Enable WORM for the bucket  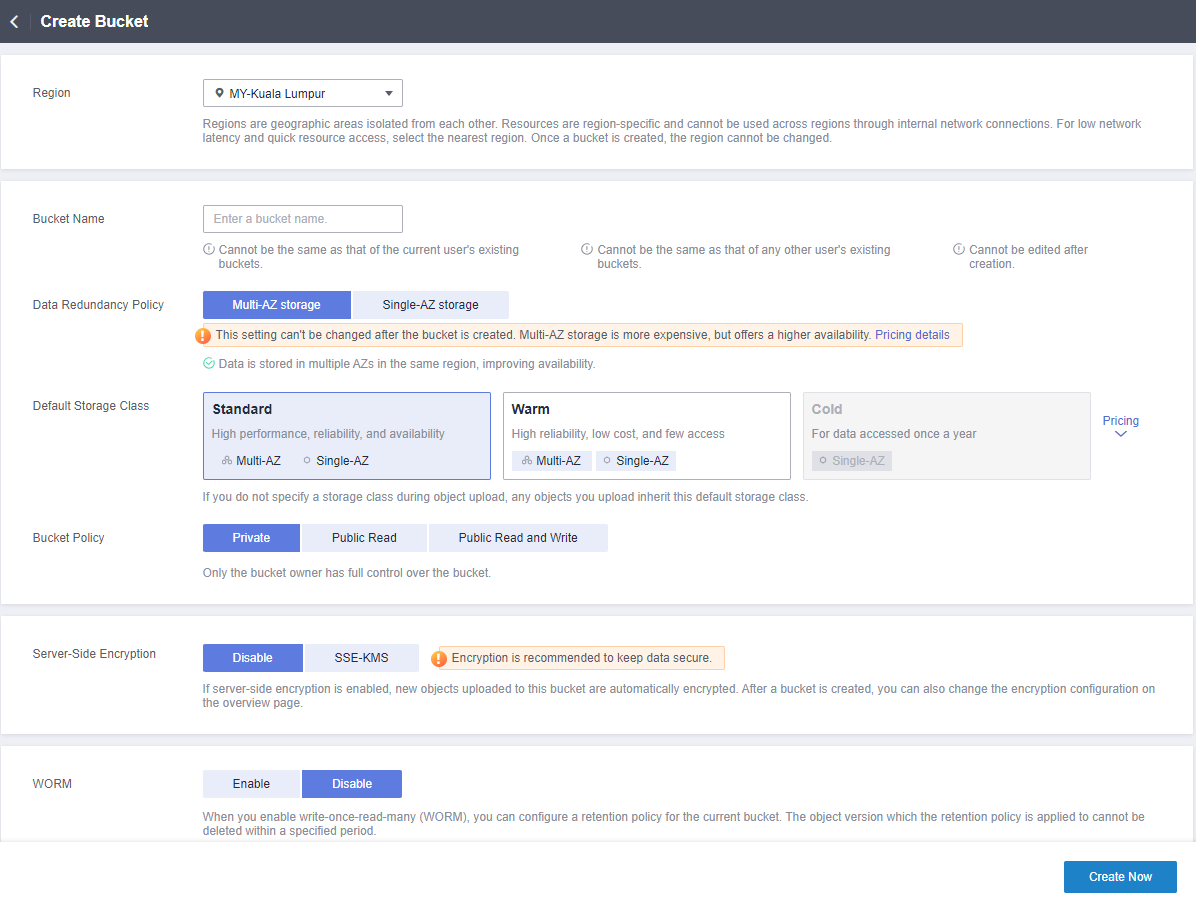point(252,784)
